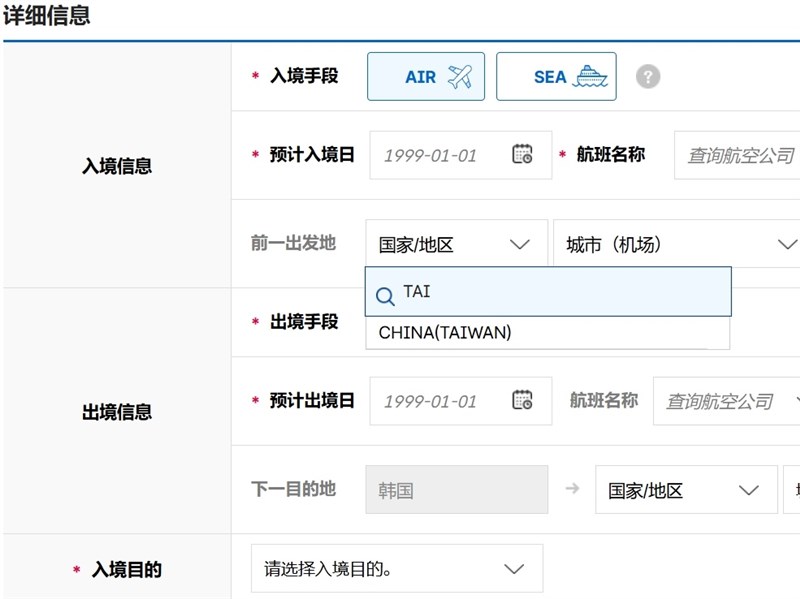Screen dimensions: 800x599
Task: Click the entry 航班名称 airline search field
Action: coord(738,155)
